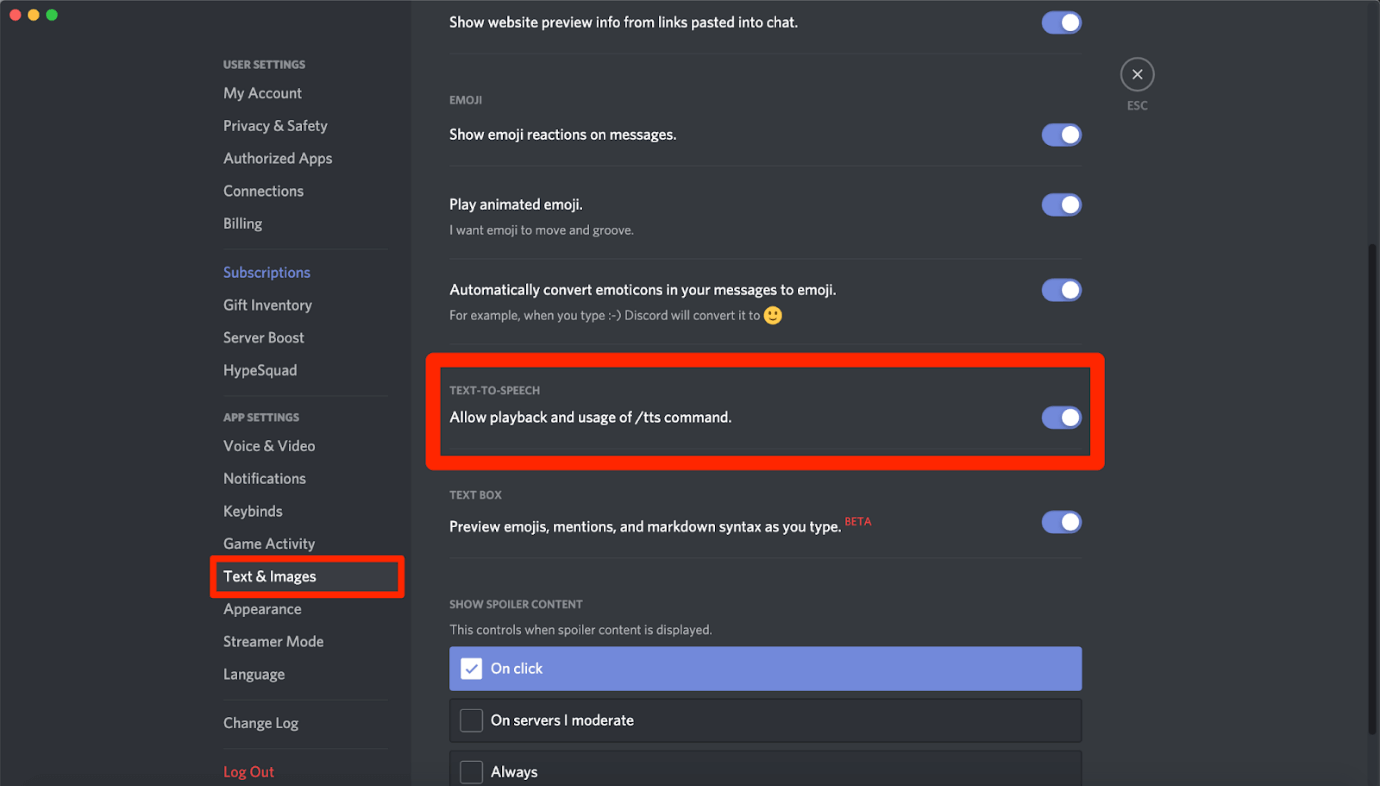Image resolution: width=1380 pixels, height=786 pixels.
Task: Switch to the Keybinds section
Action: point(252,510)
